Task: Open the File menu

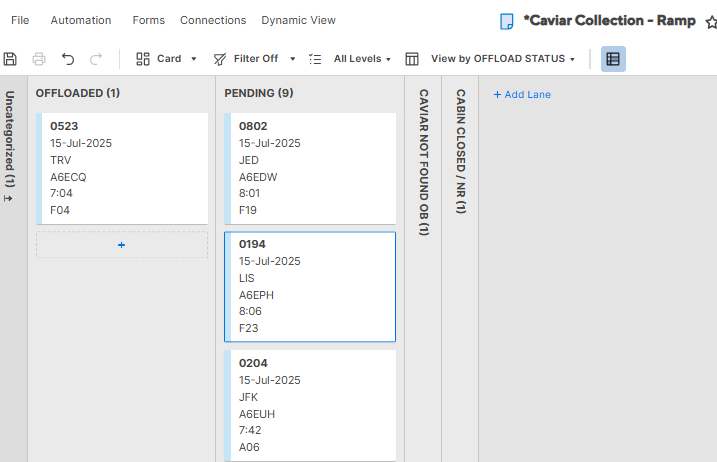Action: click(20, 20)
